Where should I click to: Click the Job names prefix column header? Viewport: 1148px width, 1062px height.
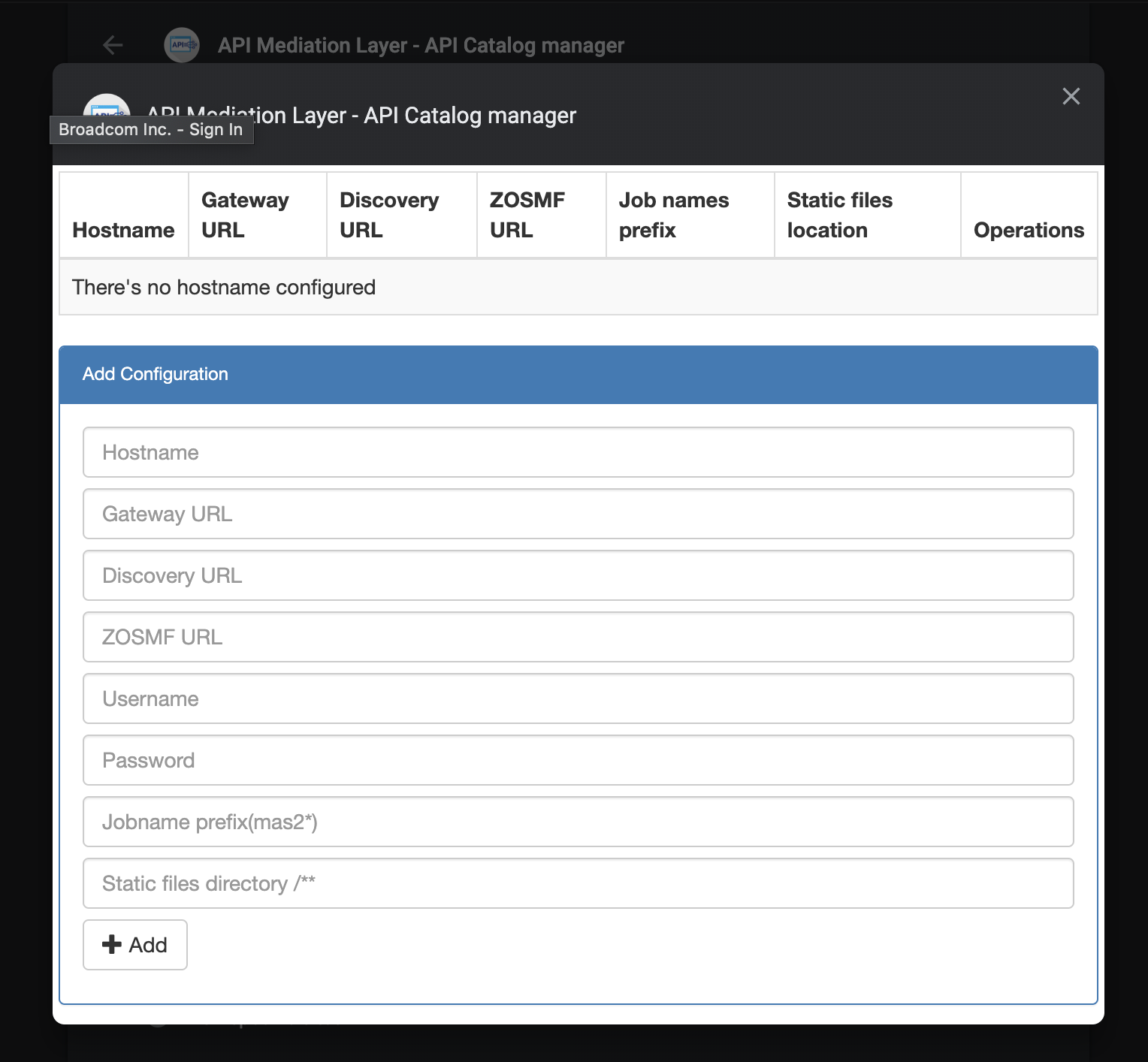[690, 216]
